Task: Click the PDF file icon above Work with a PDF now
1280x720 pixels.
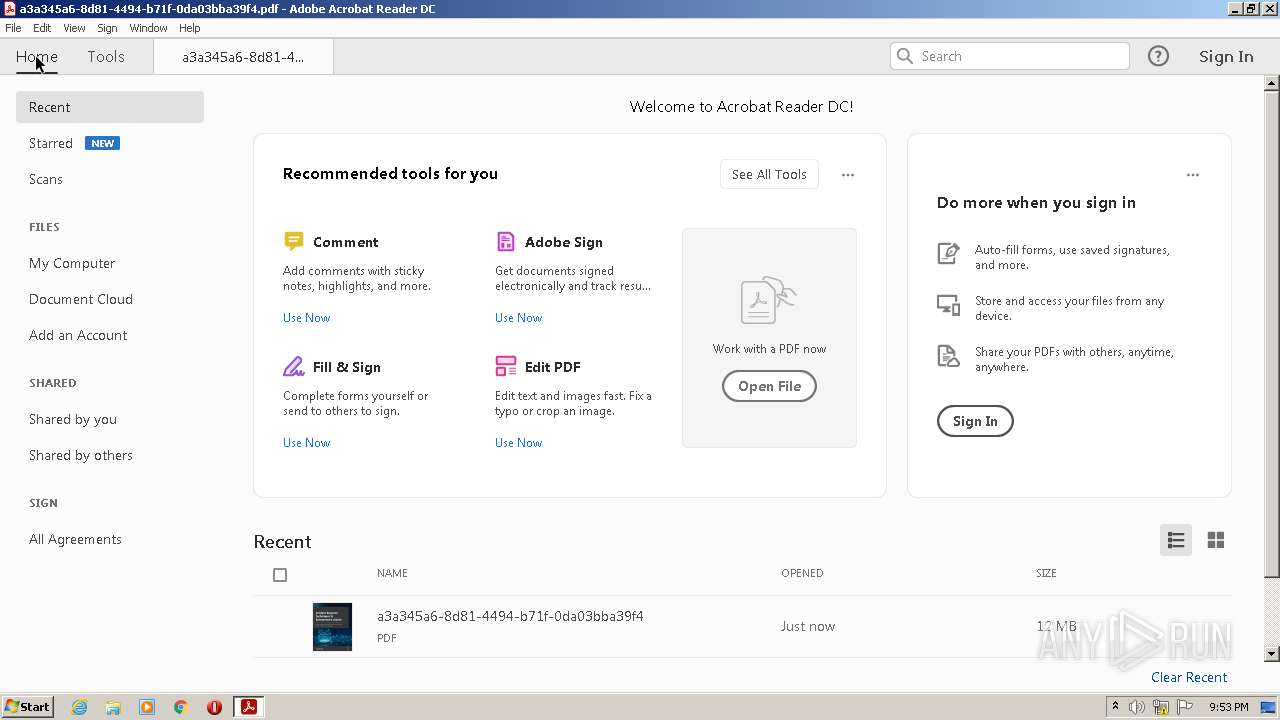Action: 768,301
